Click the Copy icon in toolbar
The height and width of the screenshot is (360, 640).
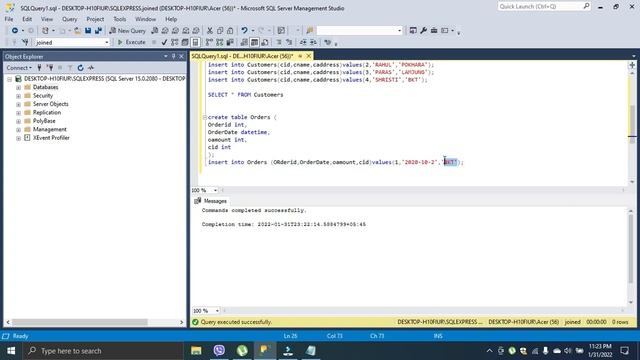click(220, 31)
